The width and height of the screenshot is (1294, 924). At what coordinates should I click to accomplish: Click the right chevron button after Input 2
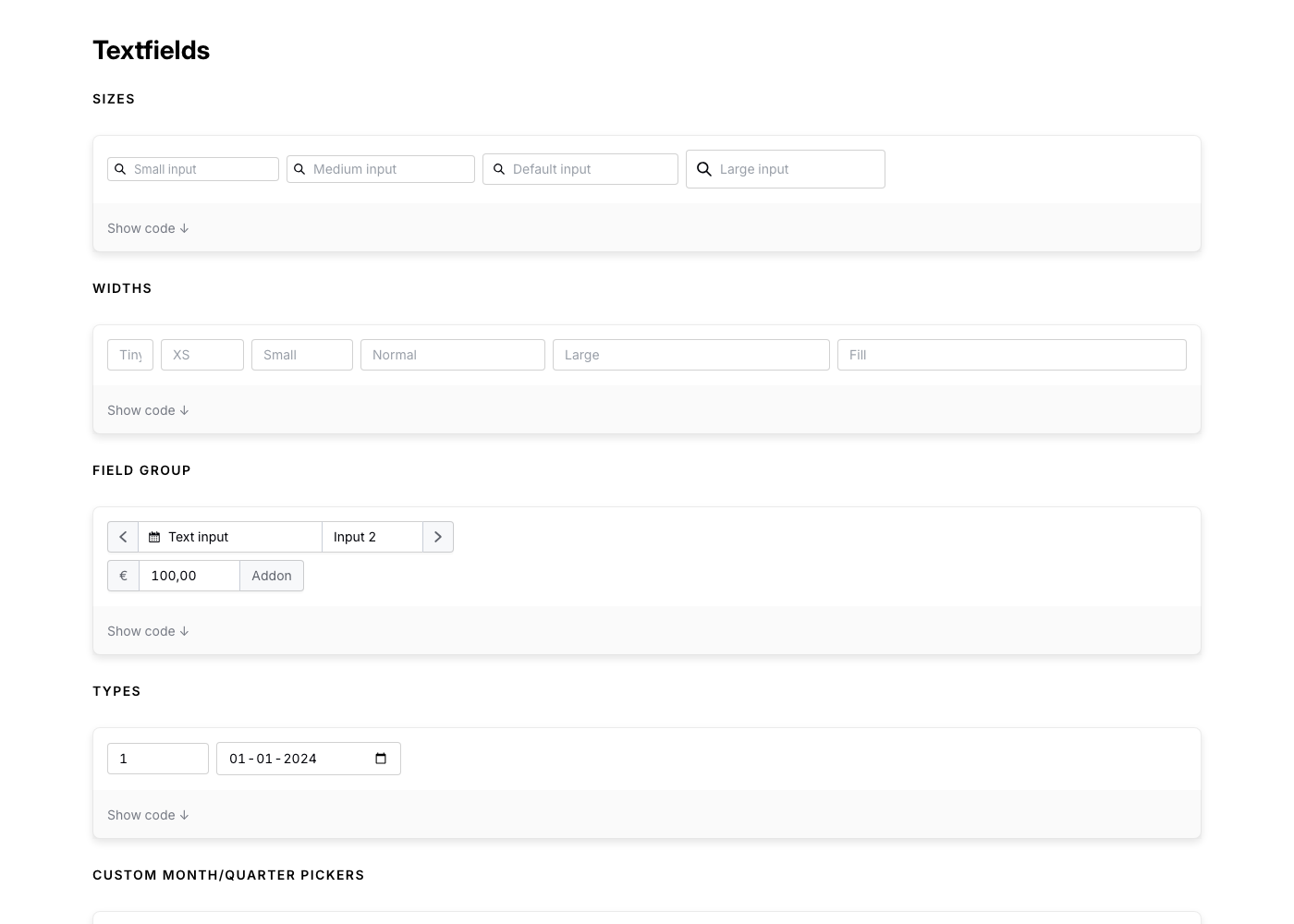click(x=438, y=537)
